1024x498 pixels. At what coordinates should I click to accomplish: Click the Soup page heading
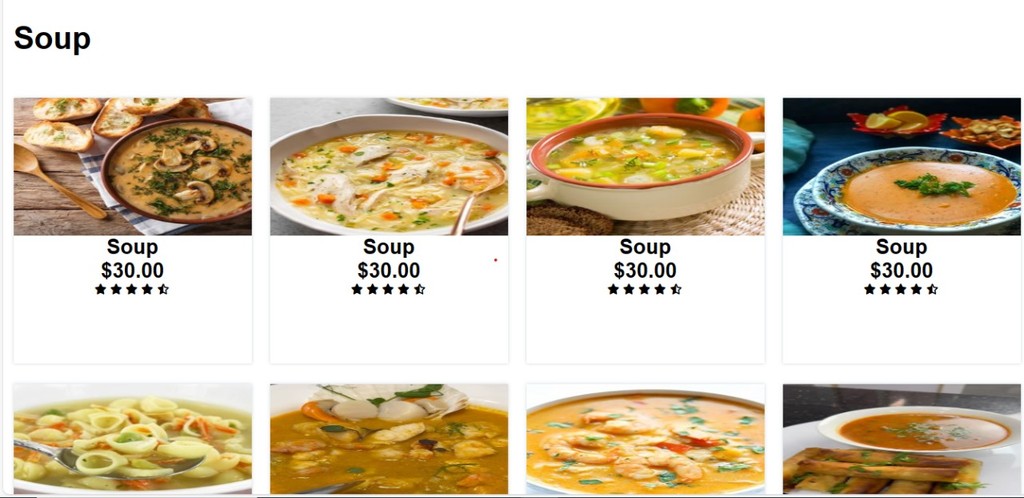point(52,39)
